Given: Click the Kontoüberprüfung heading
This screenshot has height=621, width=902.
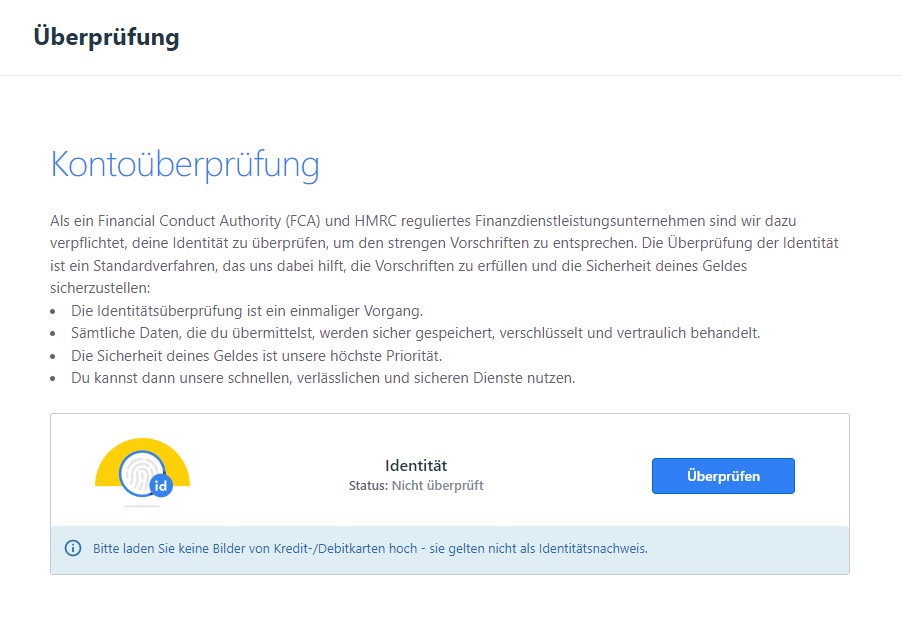Looking at the screenshot, I should click(x=184, y=165).
